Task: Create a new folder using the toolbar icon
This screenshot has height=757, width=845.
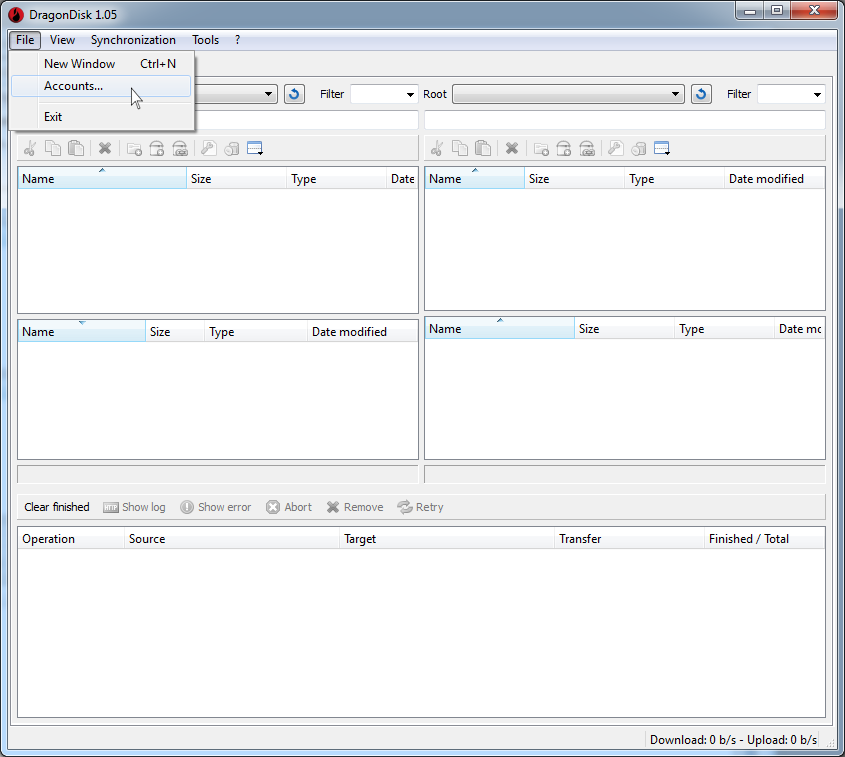Action: point(135,148)
